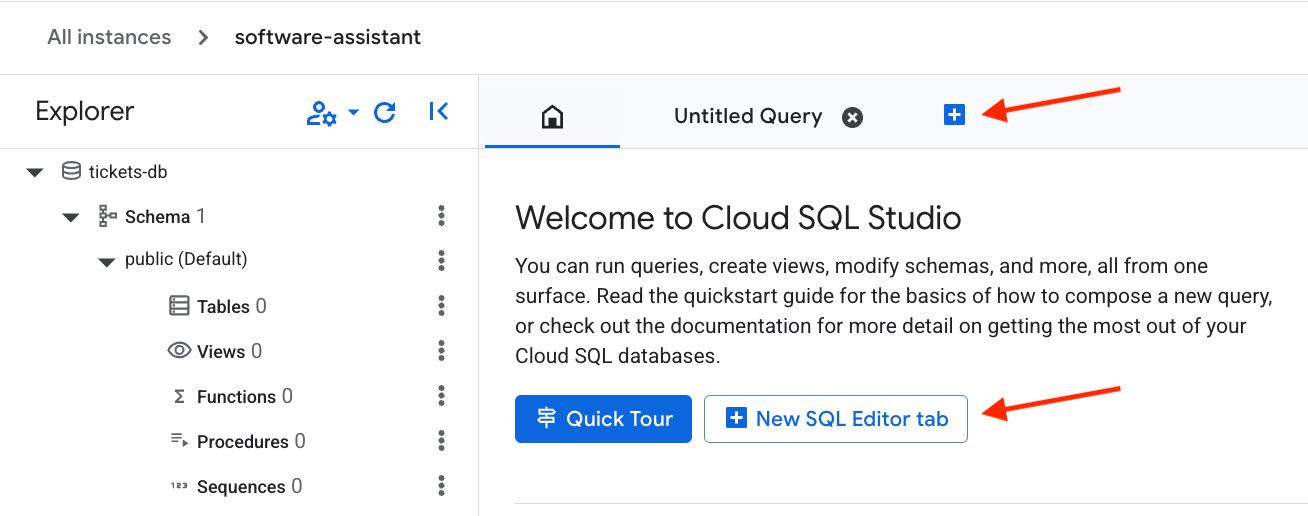1308x516 pixels.
Task: Open the user settings icon dropdown in Explorer
Action: click(331, 113)
